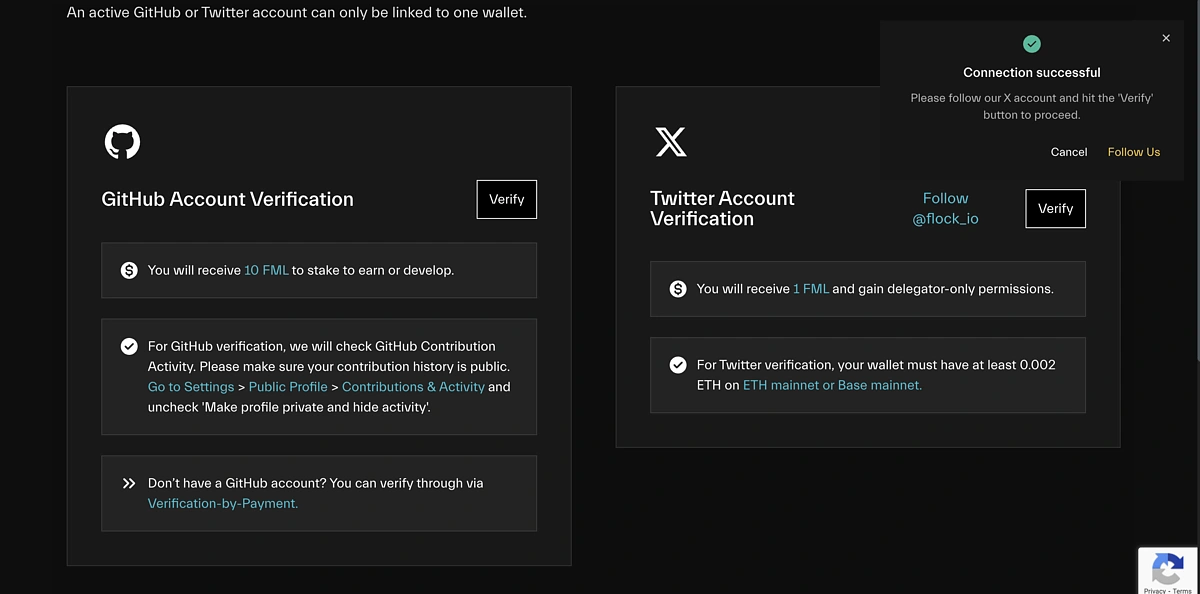Open the Contributions & Activity link
This screenshot has width=1200, height=594.
click(x=413, y=387)
